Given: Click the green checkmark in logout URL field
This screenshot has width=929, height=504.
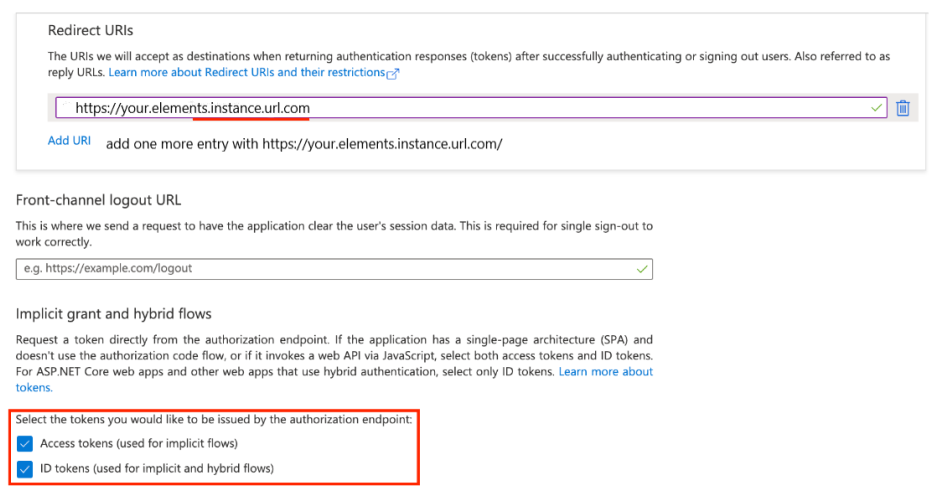Looking at the screenshot, I should click(x=642, y=269).
